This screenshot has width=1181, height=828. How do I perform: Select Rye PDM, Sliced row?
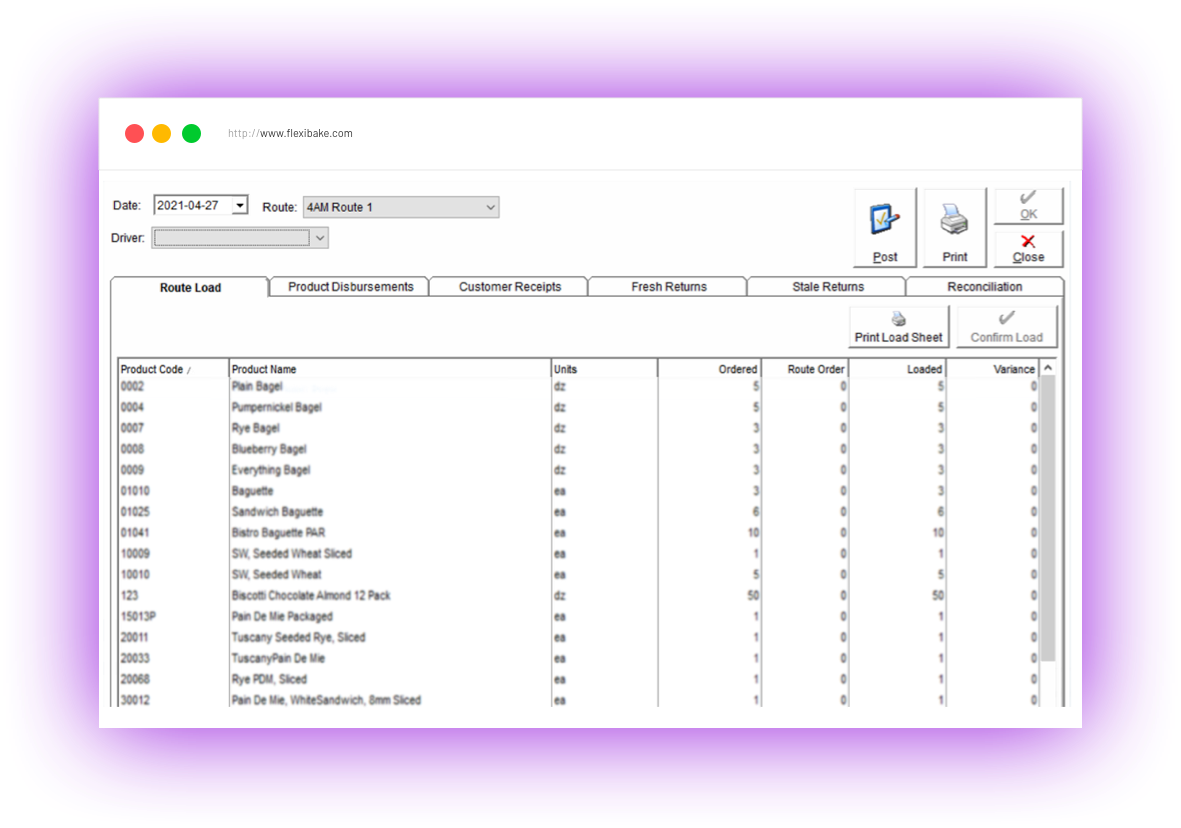coord(578,680)
